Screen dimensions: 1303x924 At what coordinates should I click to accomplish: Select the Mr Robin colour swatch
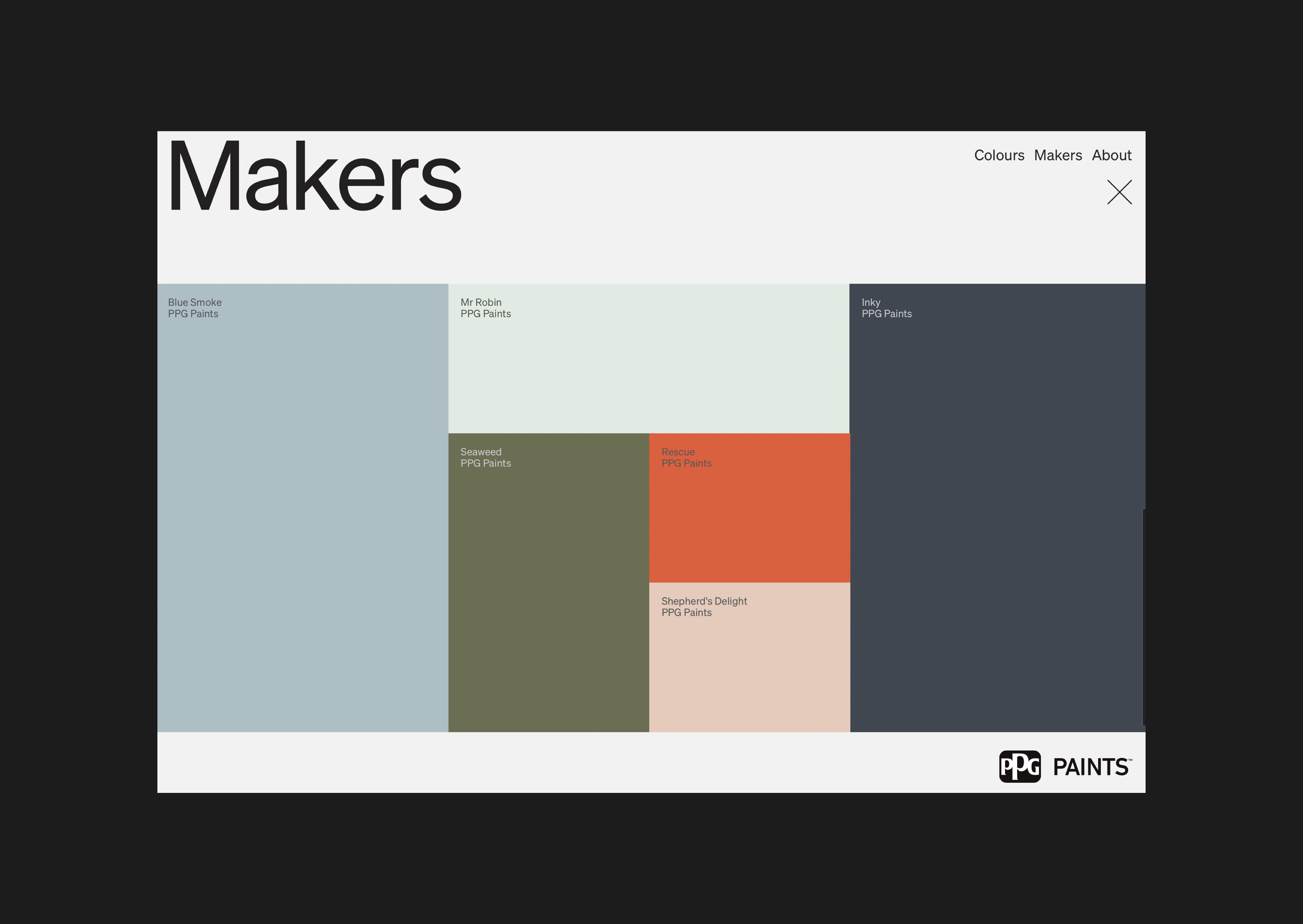click(649, 364)
